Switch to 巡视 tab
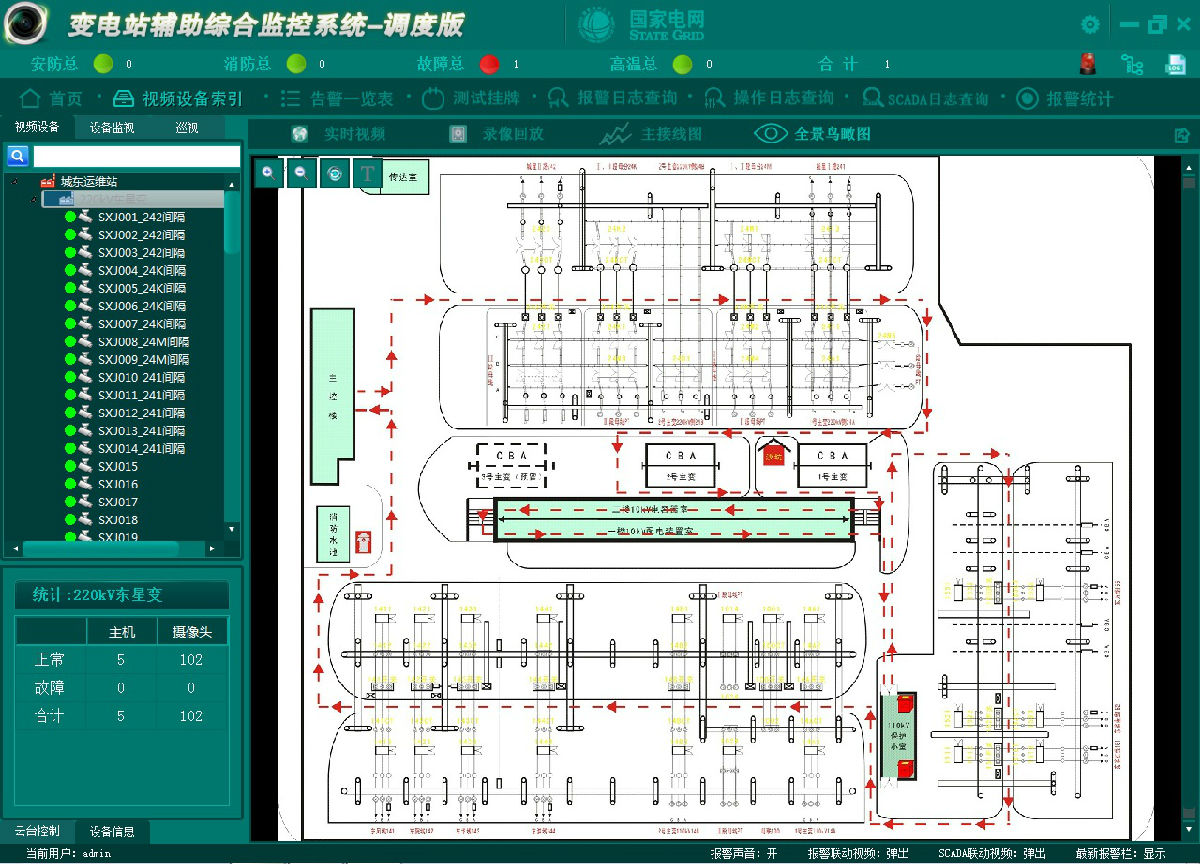 (x=187, y=127)
